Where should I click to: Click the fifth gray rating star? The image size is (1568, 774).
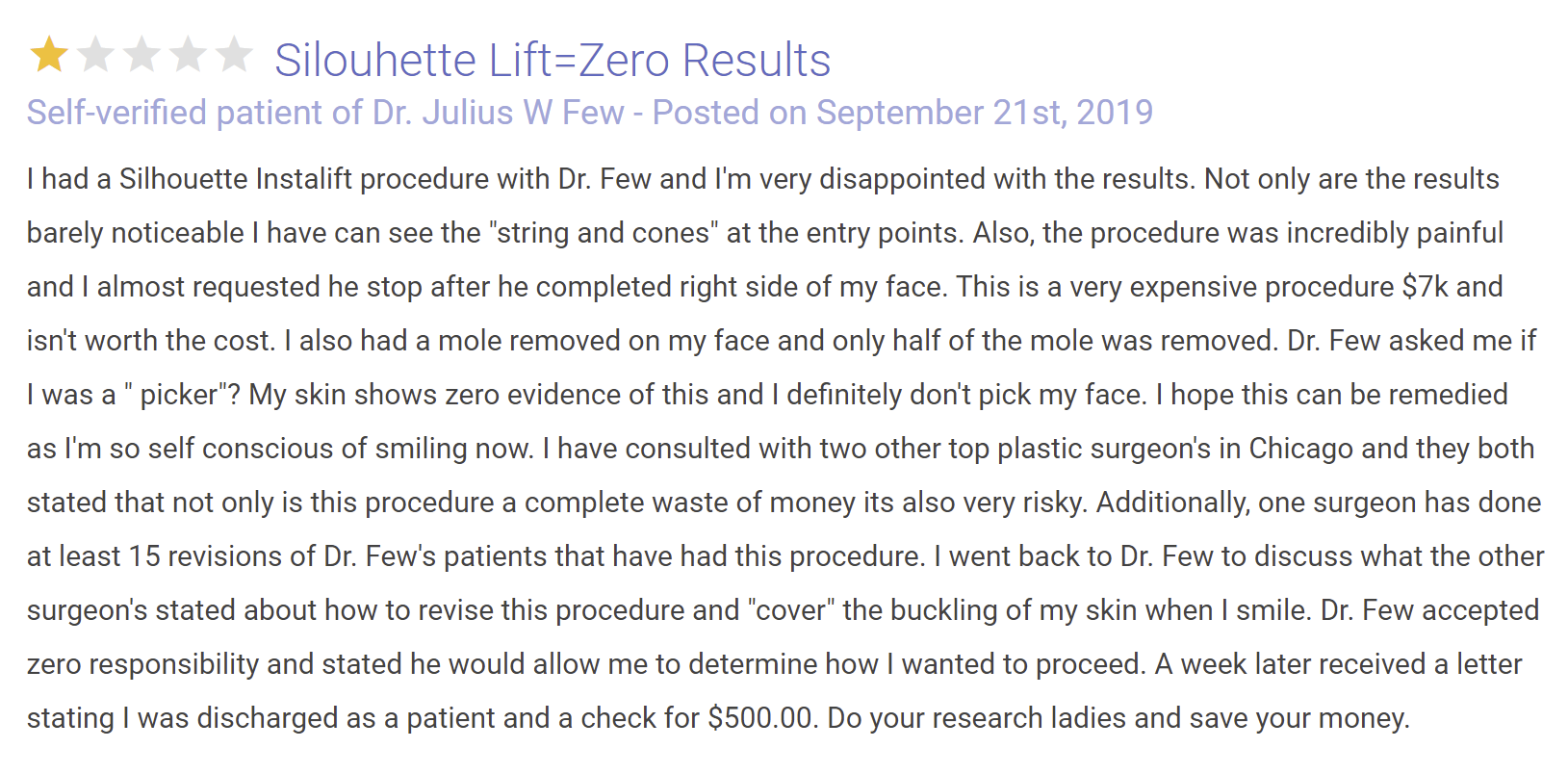click(234, 55)
